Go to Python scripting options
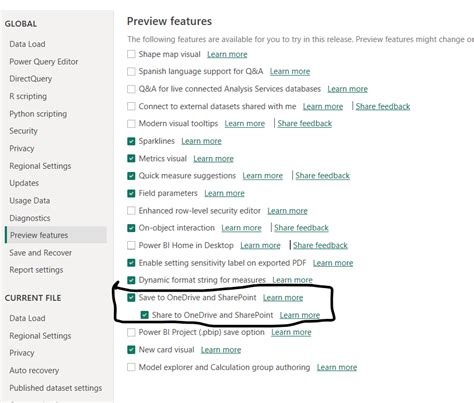The height and width of the screenshot is (403, 474). tap(38, 114)
